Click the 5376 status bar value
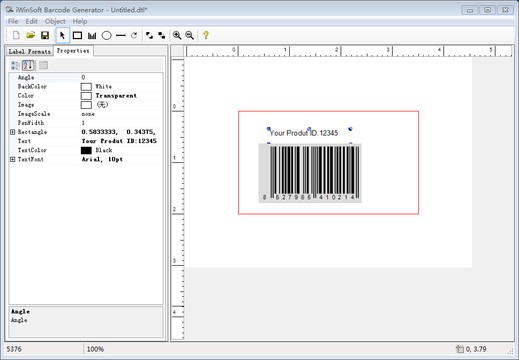Screen dimensions: 519x360 (14, 349)
